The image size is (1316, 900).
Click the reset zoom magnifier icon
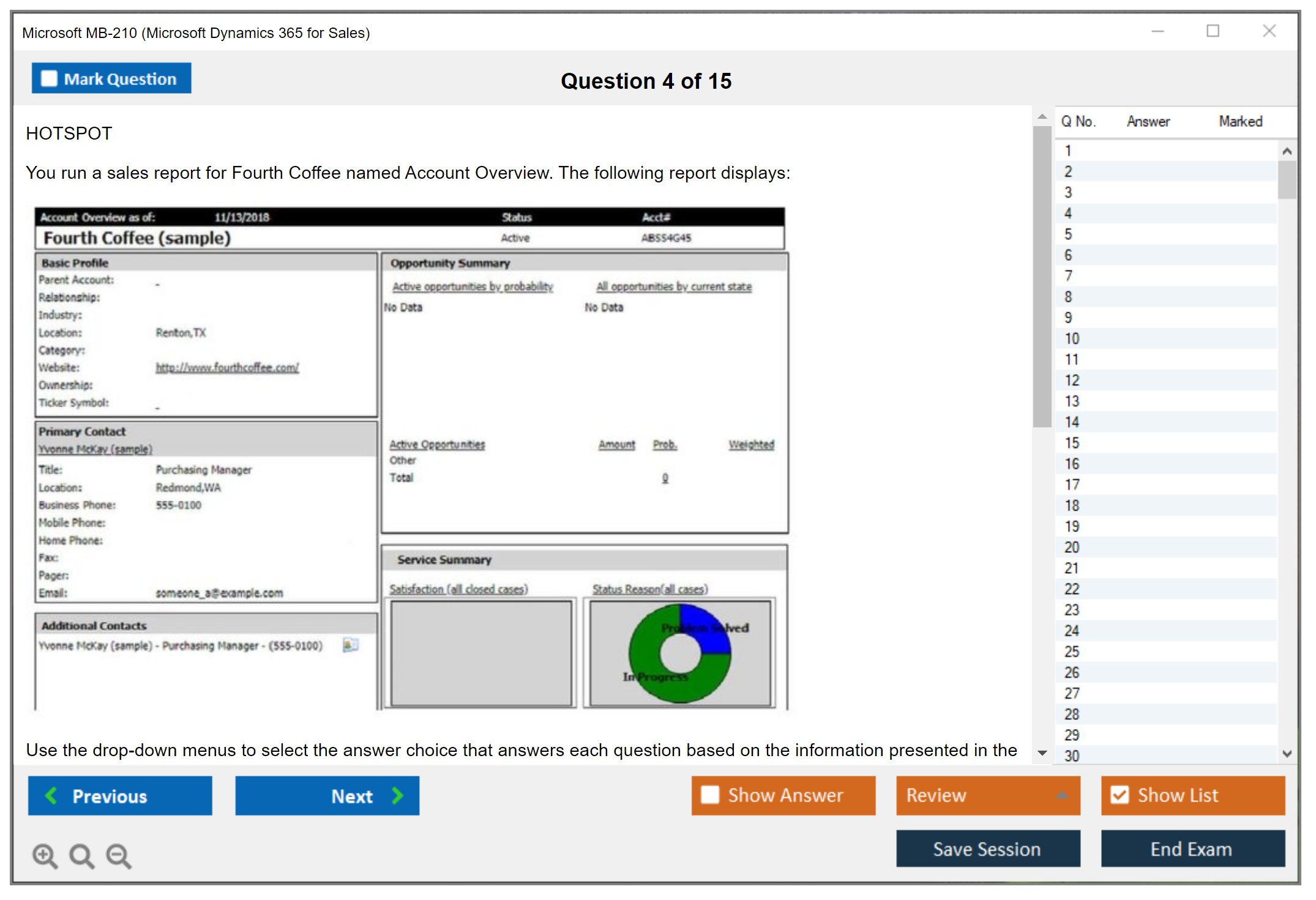point(81,855)
